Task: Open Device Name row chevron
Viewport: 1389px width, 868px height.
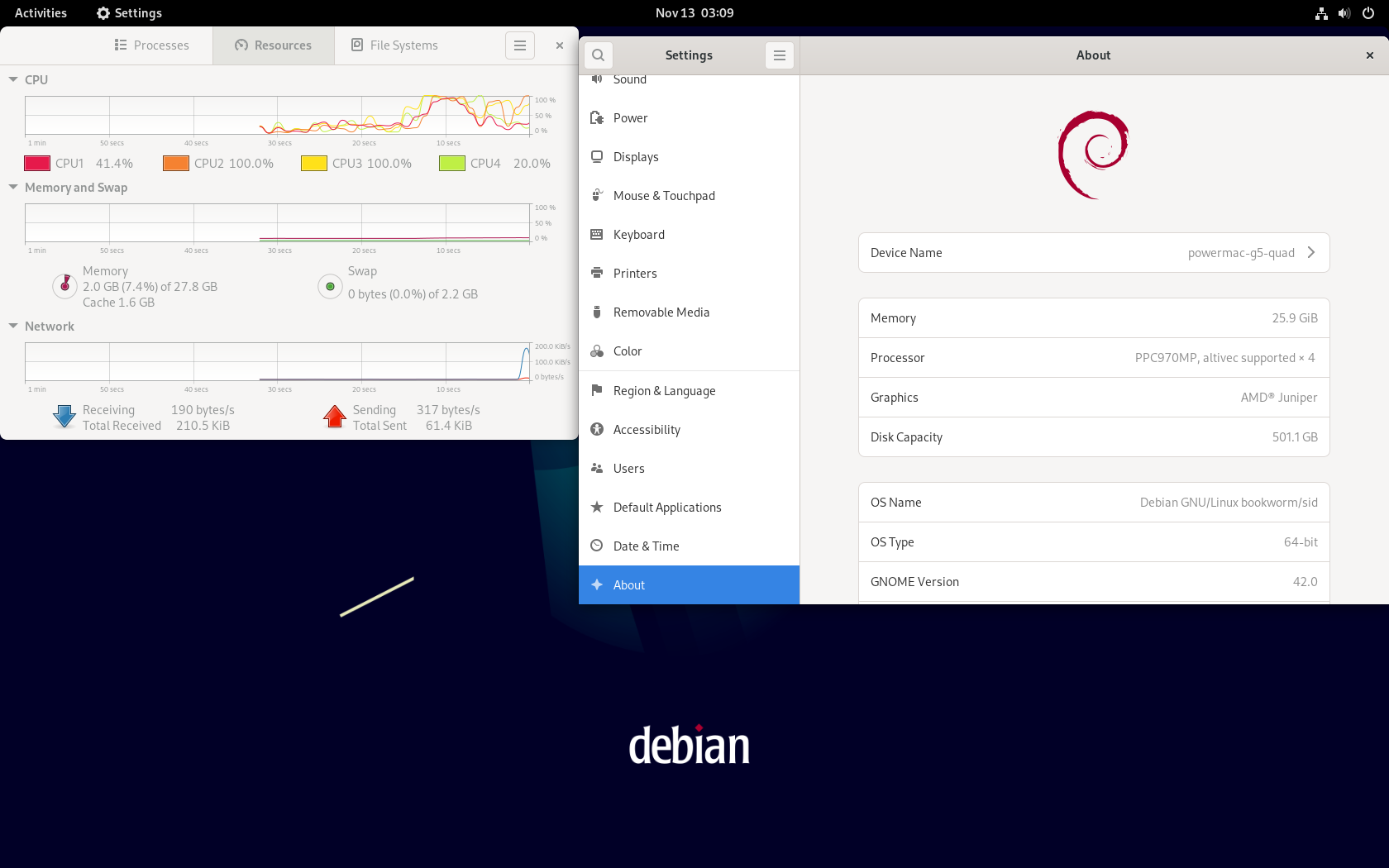Action: coord(1311,253)
